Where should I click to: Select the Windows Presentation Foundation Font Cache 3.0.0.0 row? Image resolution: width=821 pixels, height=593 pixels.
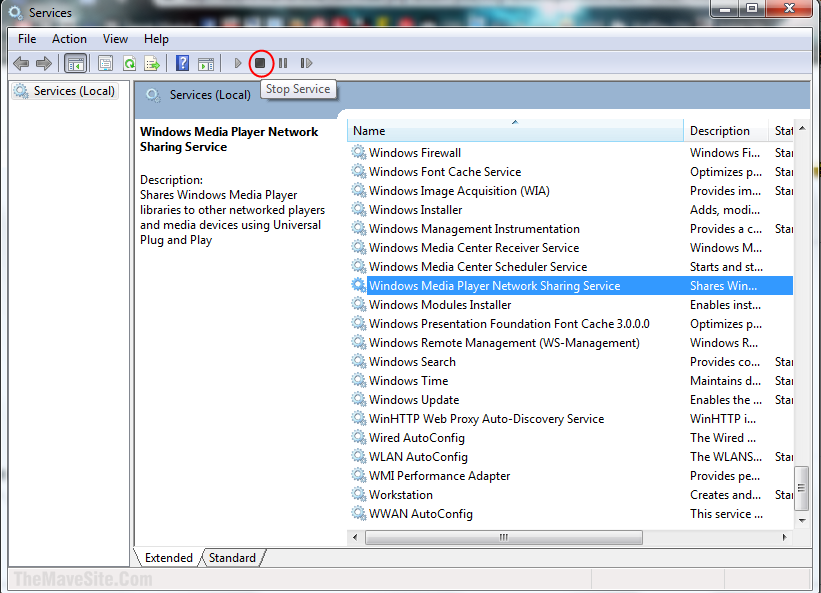pos(570,323)
